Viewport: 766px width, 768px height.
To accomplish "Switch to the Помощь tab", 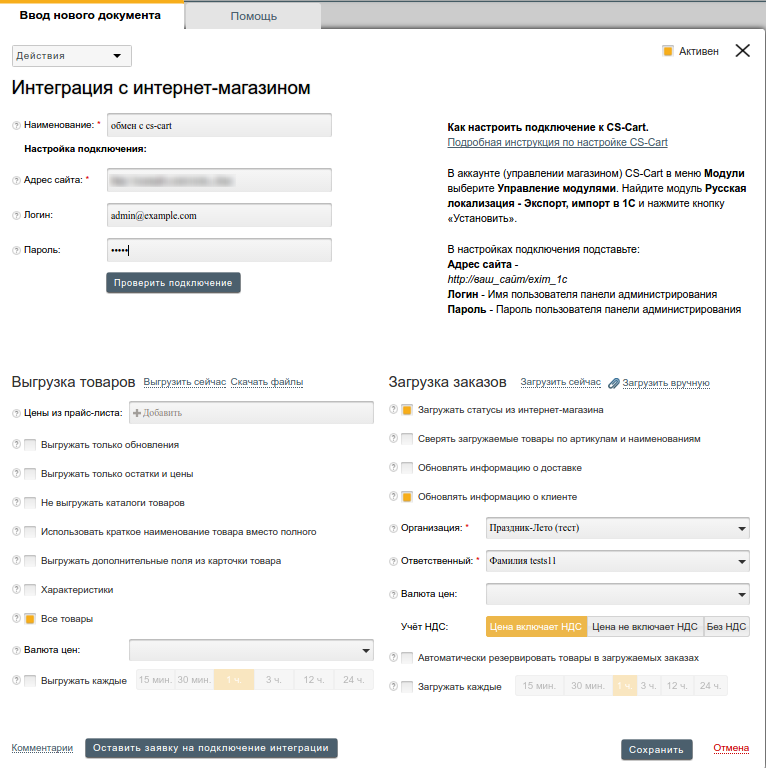I will [x=253, y=16].
